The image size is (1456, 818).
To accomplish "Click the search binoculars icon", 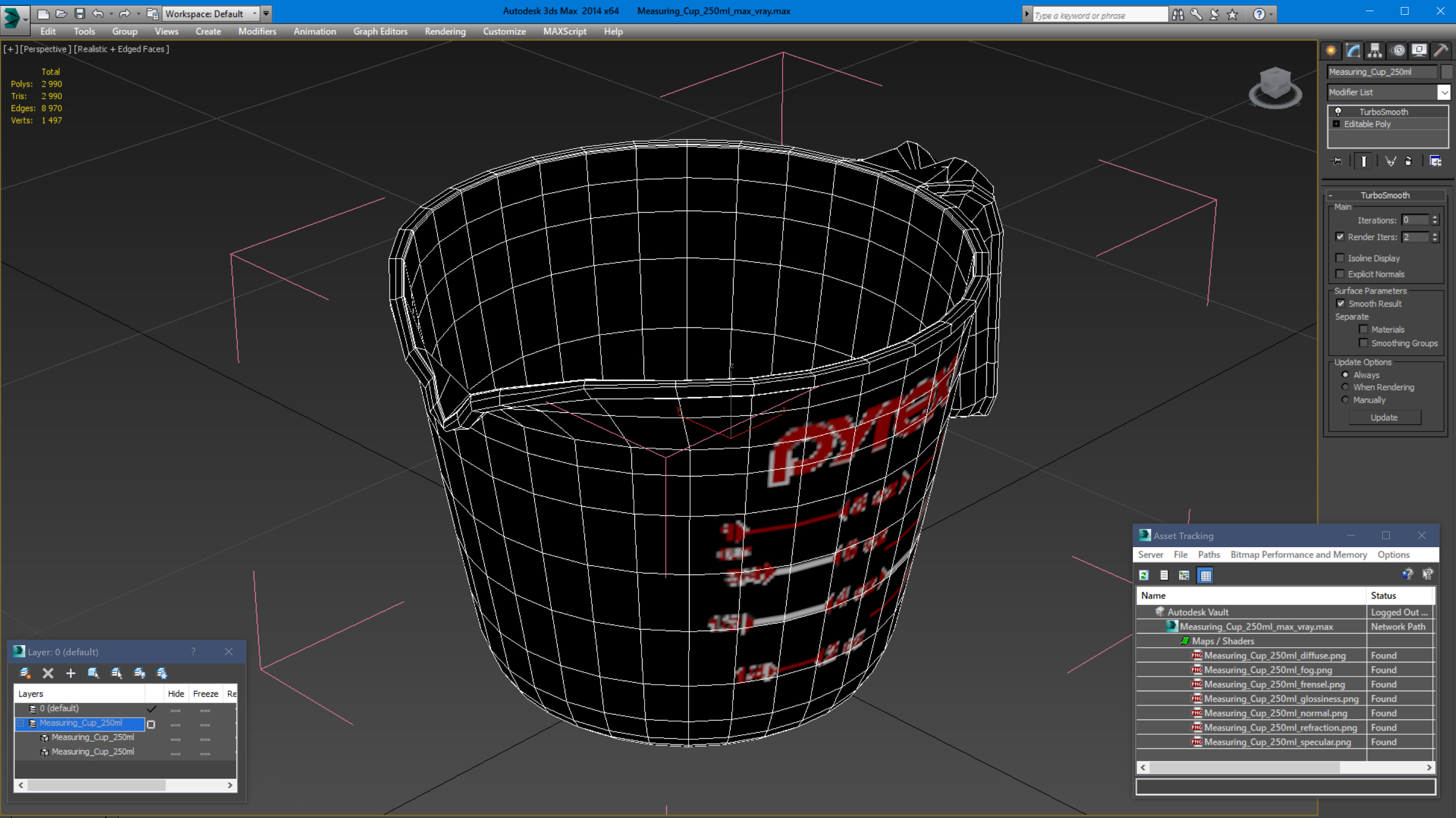I will point(1178,15).
